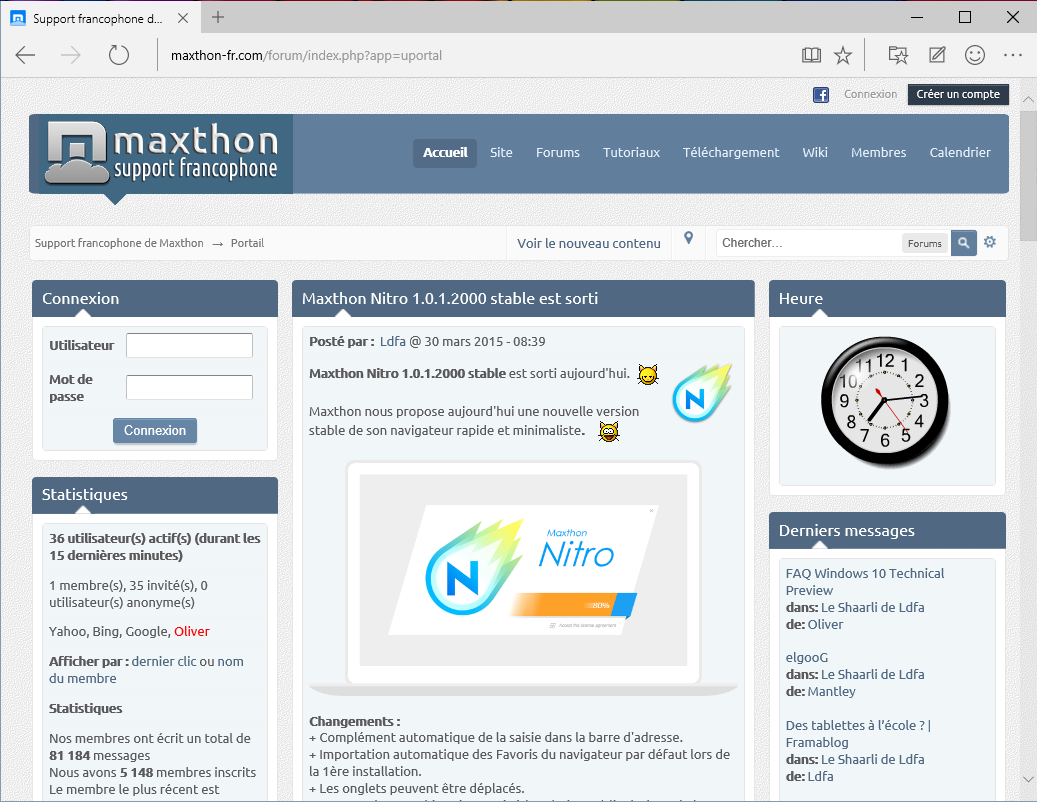Click the page scrollbar down arrow

(1028, 780)
